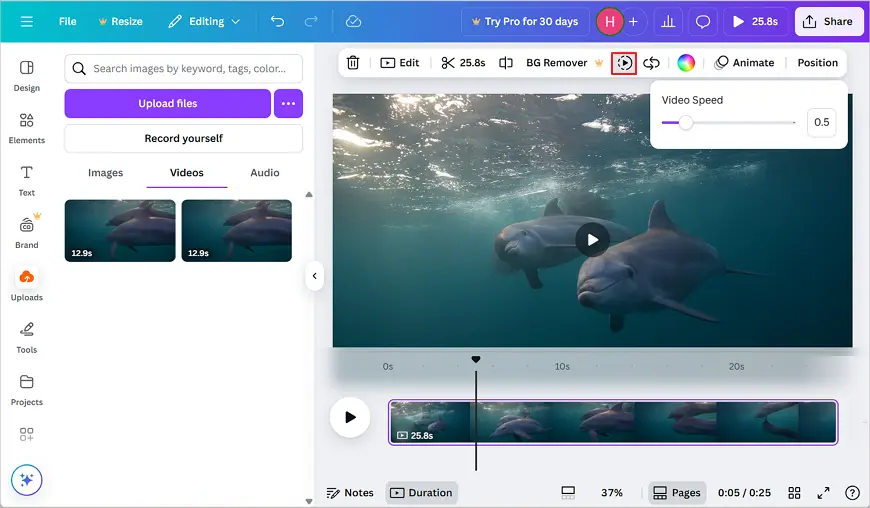Delete the selected video with trash icon
The width and height of the screenshot is (870, 508).
pos(353,63)
